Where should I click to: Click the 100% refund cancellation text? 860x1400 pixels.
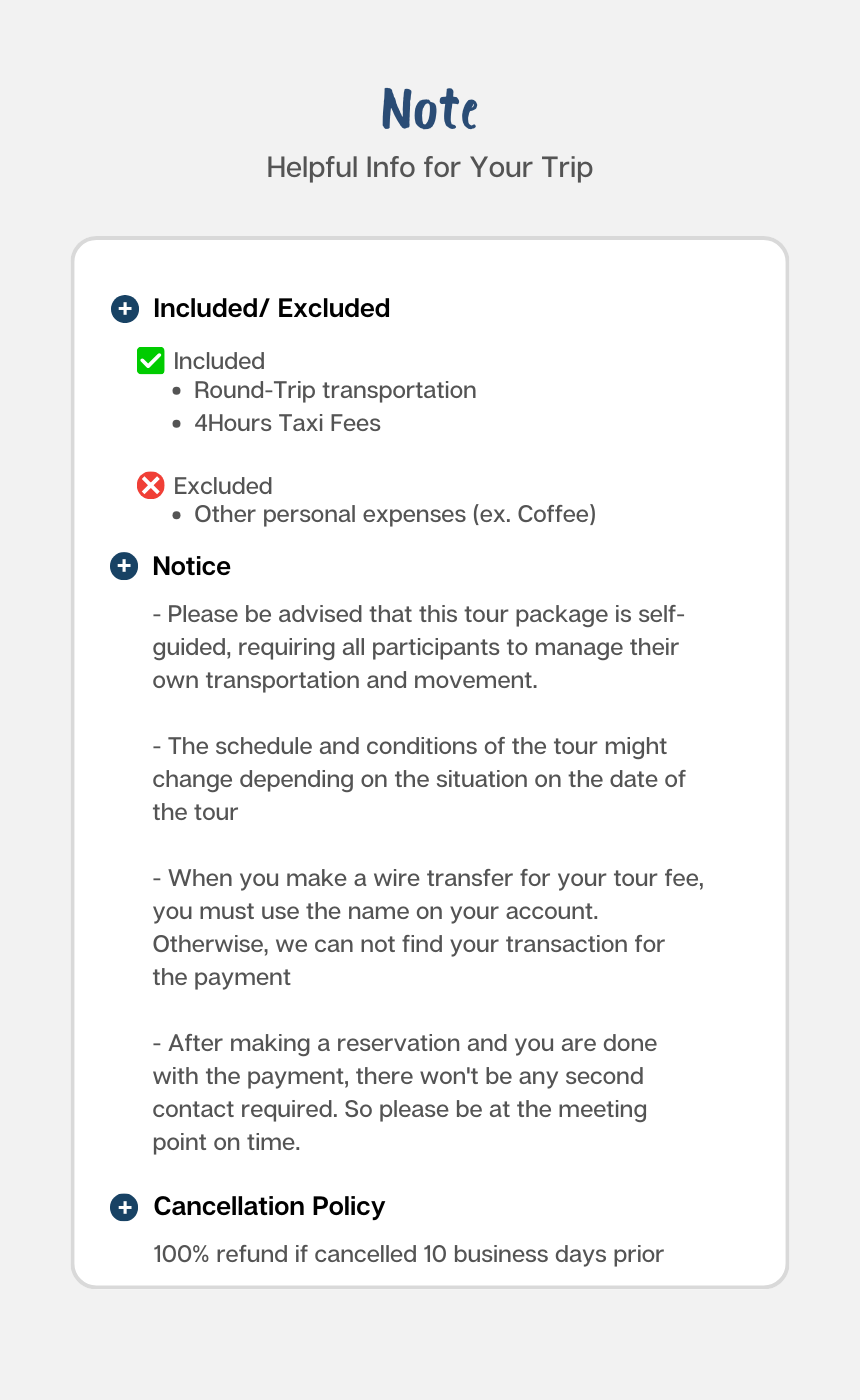pos(408,1254)
